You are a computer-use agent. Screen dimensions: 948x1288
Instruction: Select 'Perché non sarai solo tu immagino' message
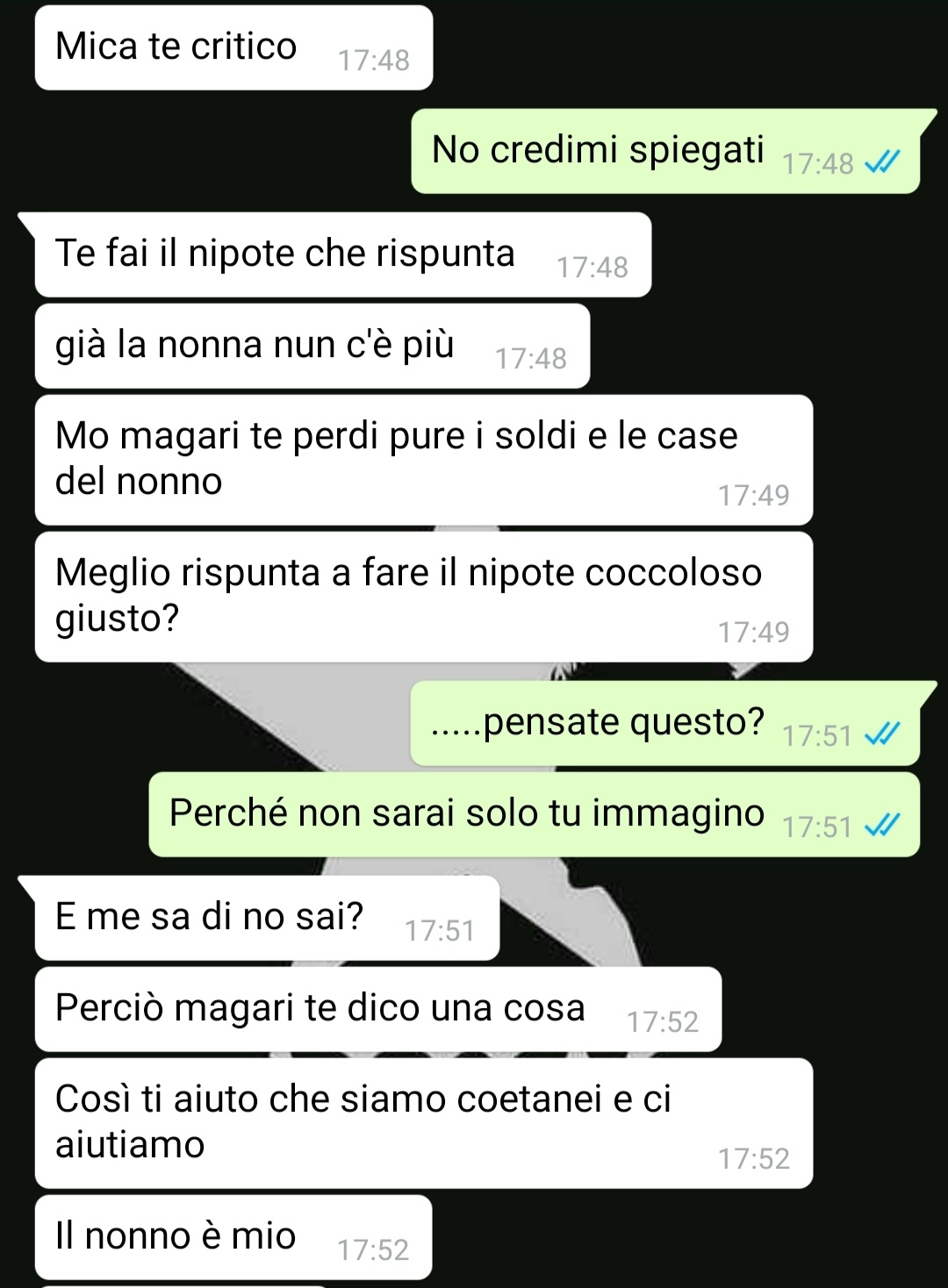534,814
